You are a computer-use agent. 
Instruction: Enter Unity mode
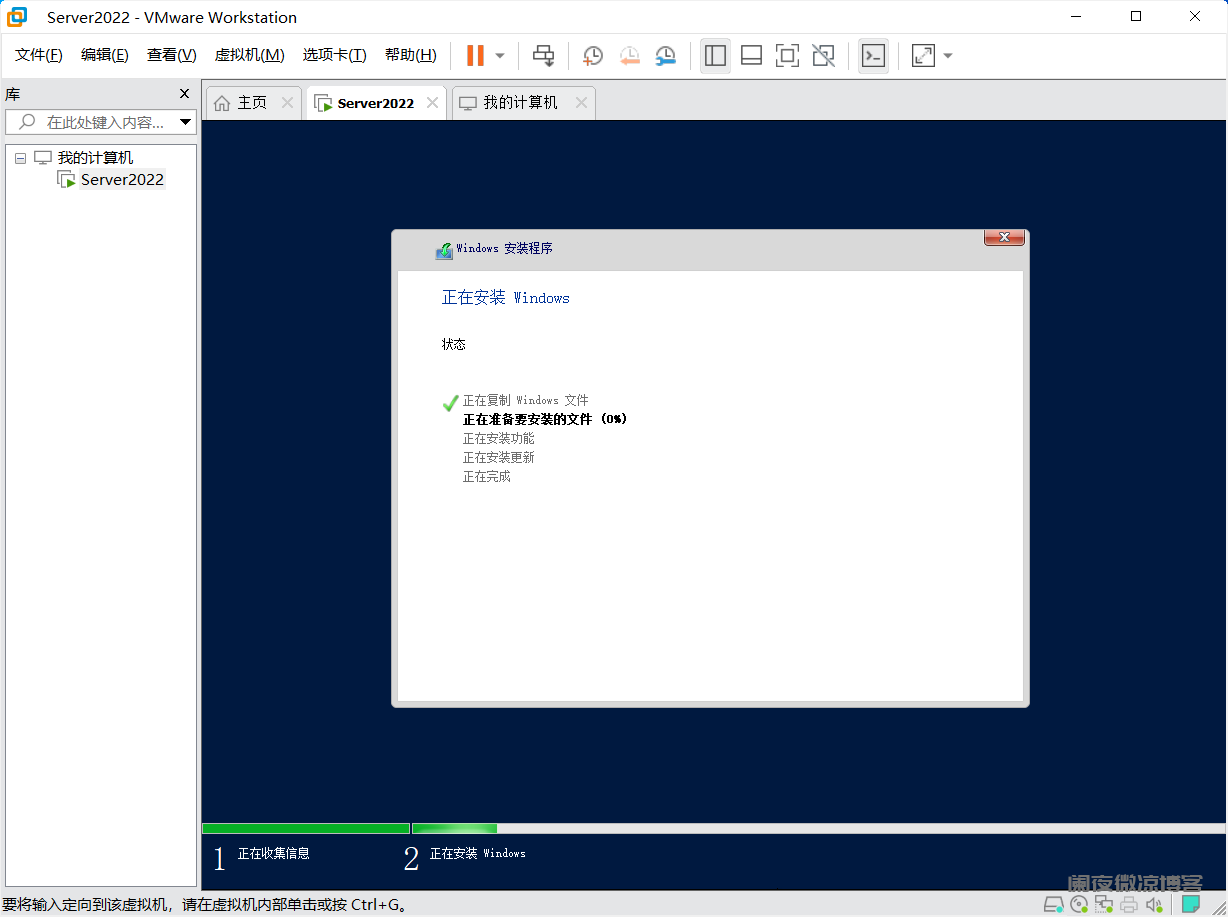click(823, 56)
